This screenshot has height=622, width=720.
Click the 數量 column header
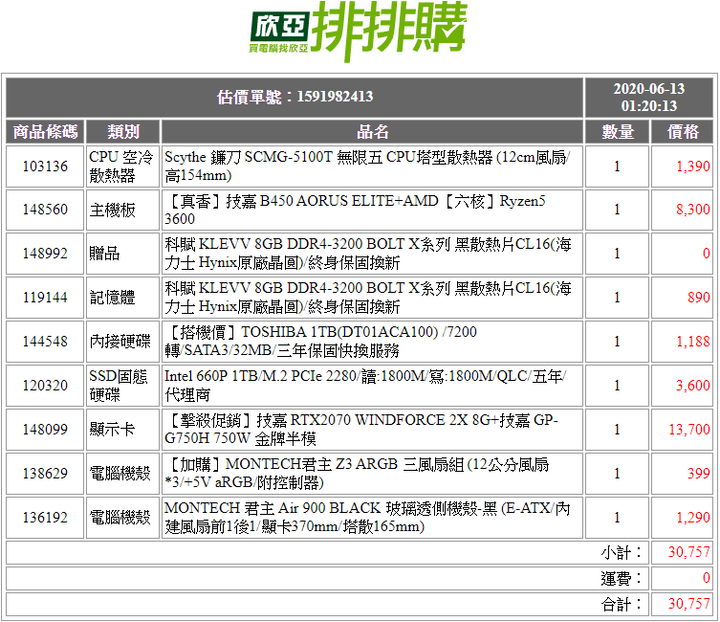(617, 132)
